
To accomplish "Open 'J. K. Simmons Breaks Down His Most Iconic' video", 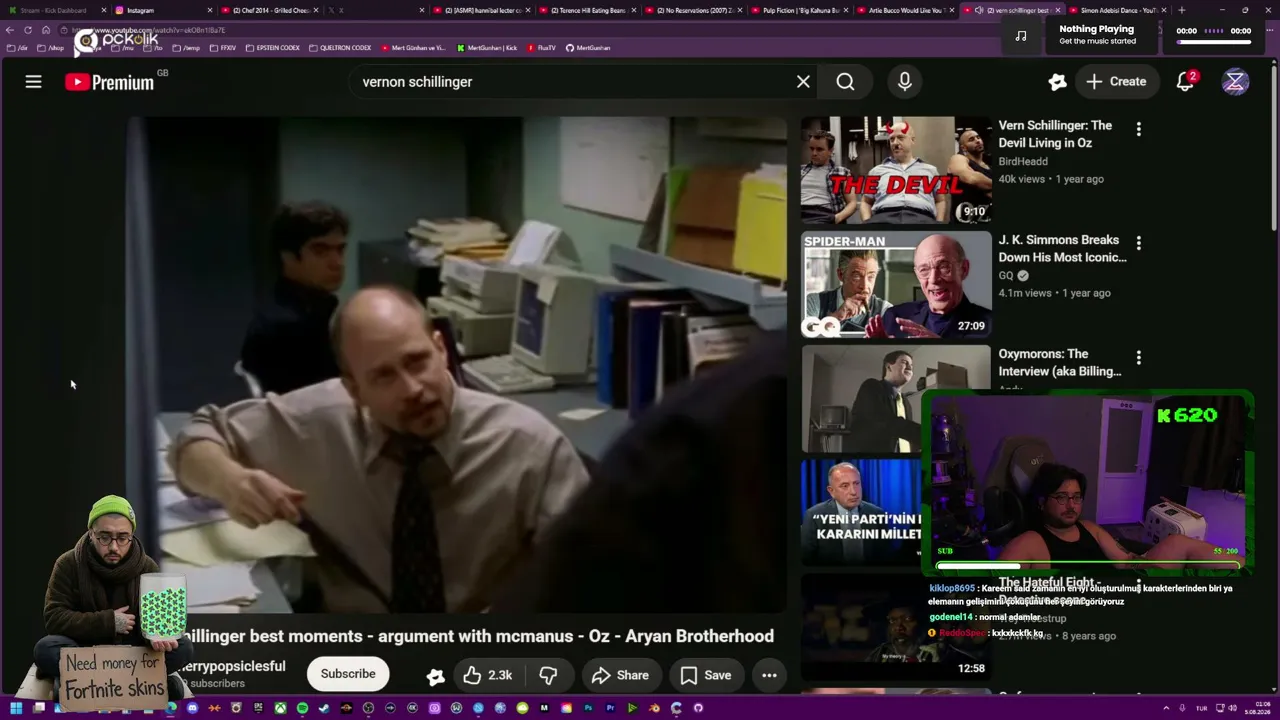I will [1062, 248].
